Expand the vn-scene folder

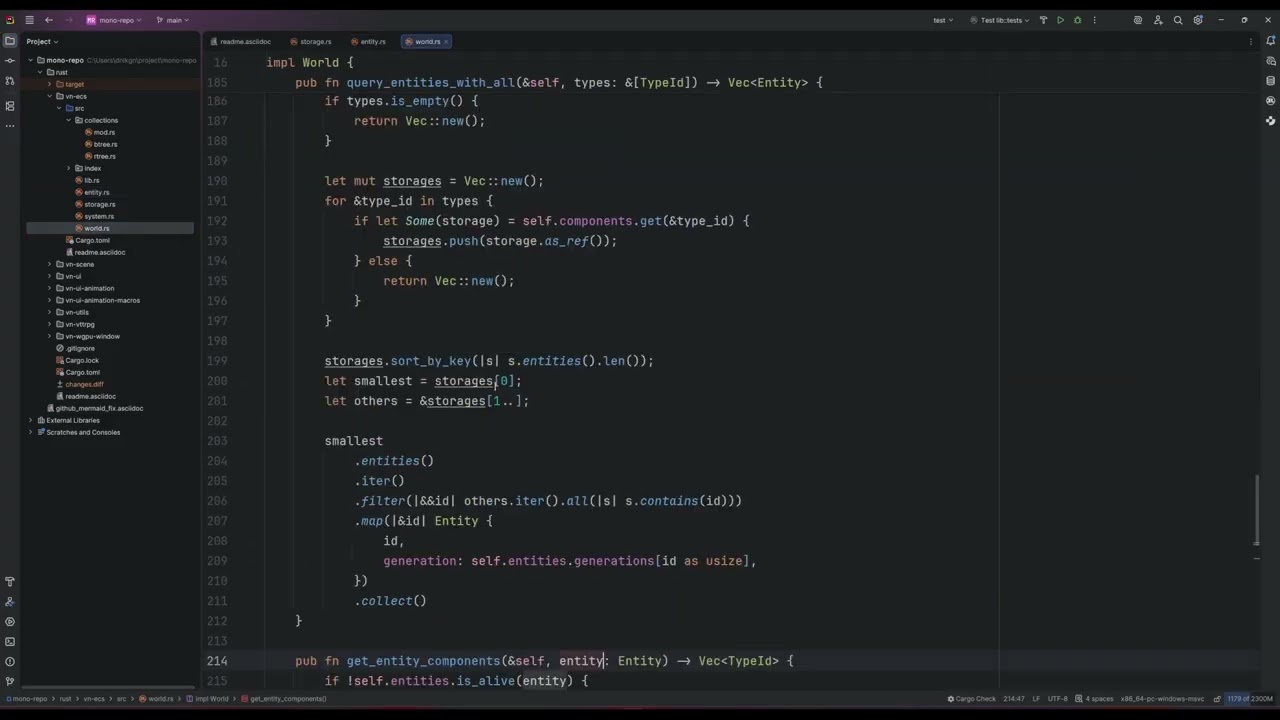(50, 264)
